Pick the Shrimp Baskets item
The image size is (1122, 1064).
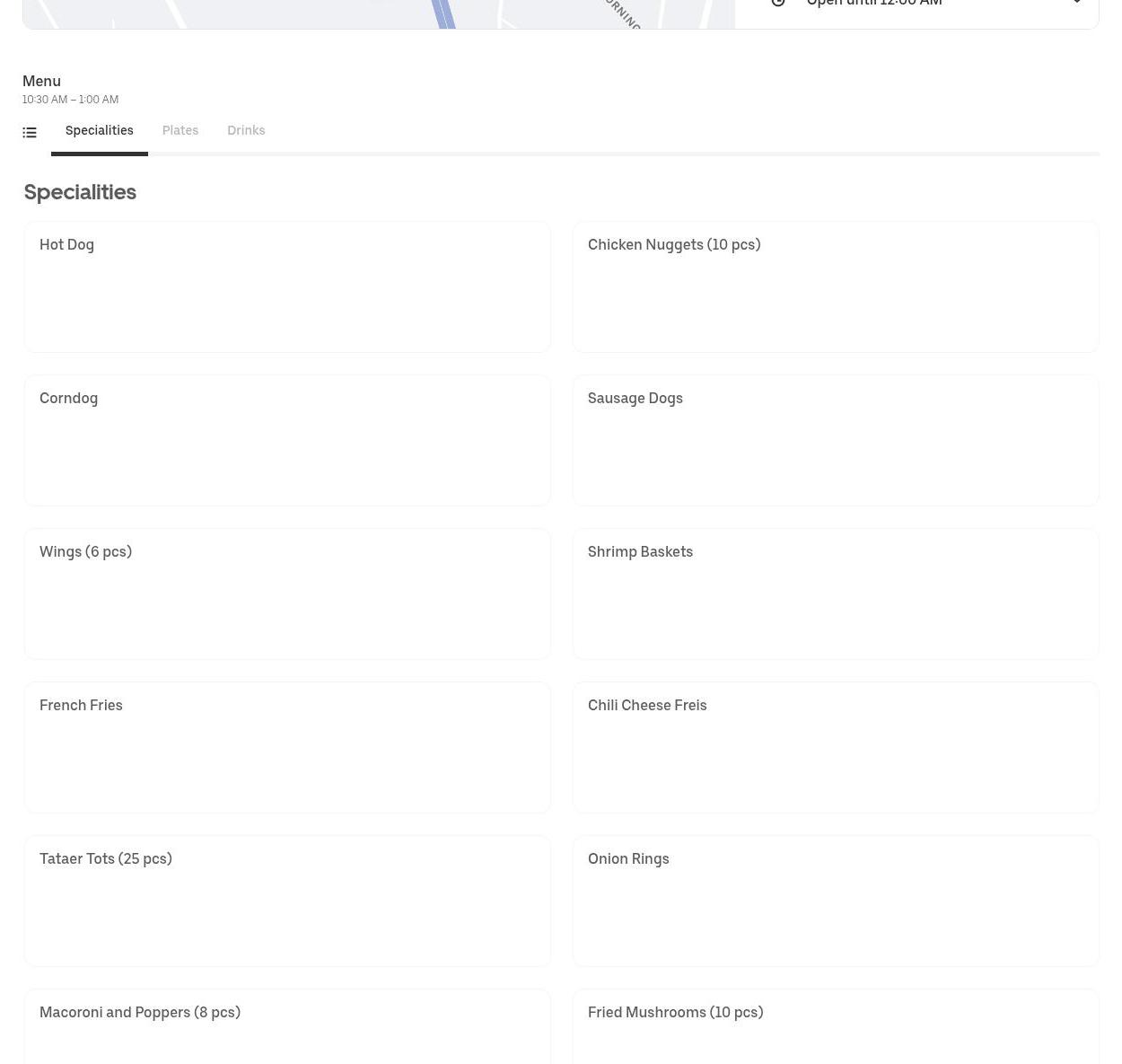(836, 594)
